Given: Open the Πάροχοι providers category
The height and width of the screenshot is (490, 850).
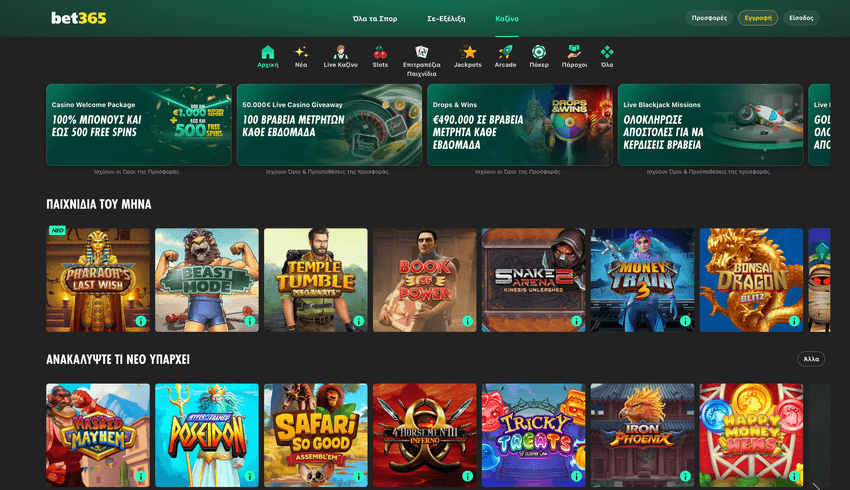Looking at the screenshot, I should tap(574, 56).
